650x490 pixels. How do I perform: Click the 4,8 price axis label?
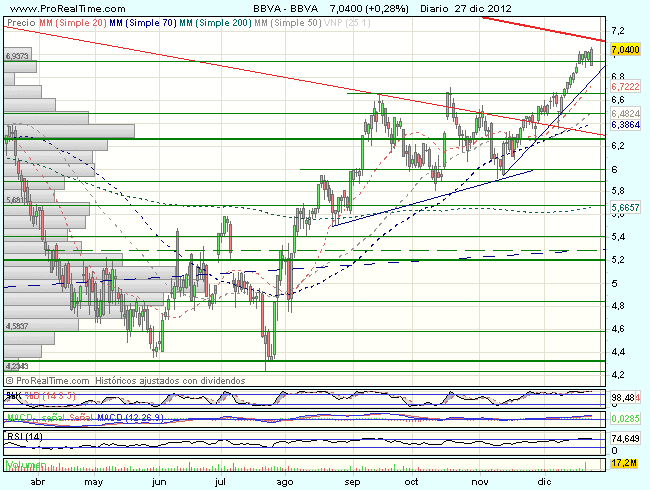[x=617, y=306]
